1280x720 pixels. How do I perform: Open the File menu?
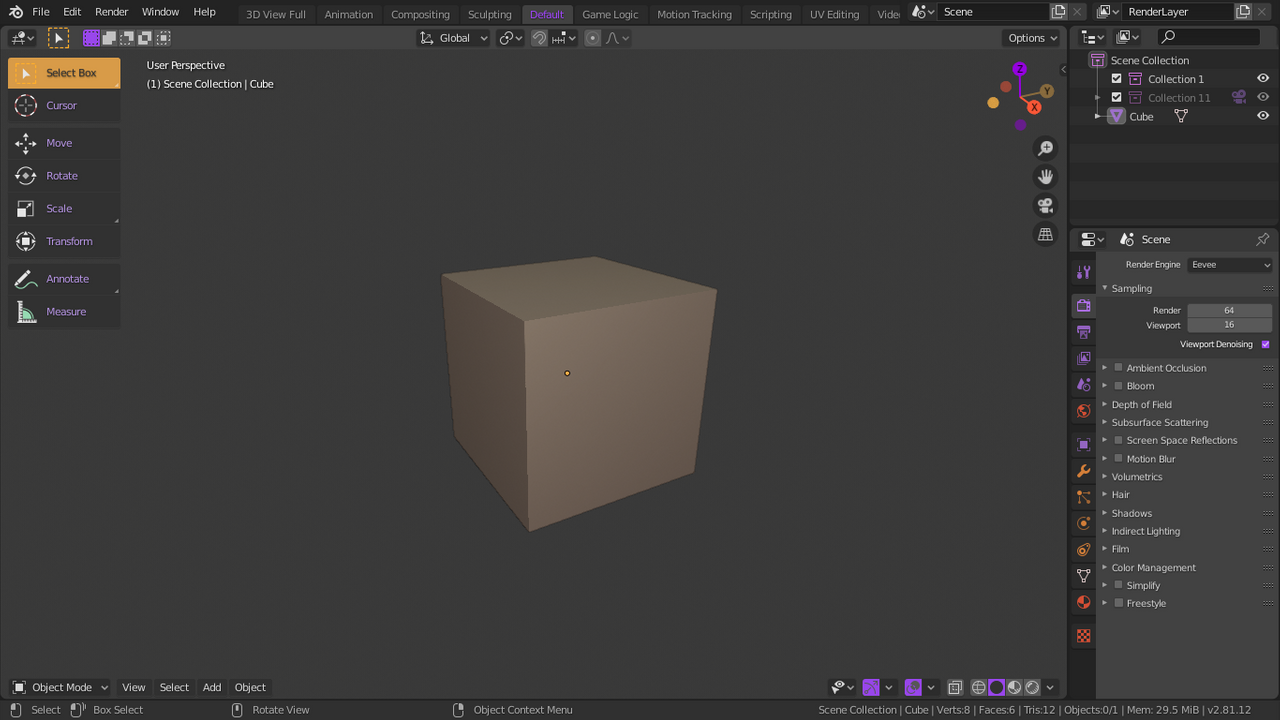tap(41, 12)
